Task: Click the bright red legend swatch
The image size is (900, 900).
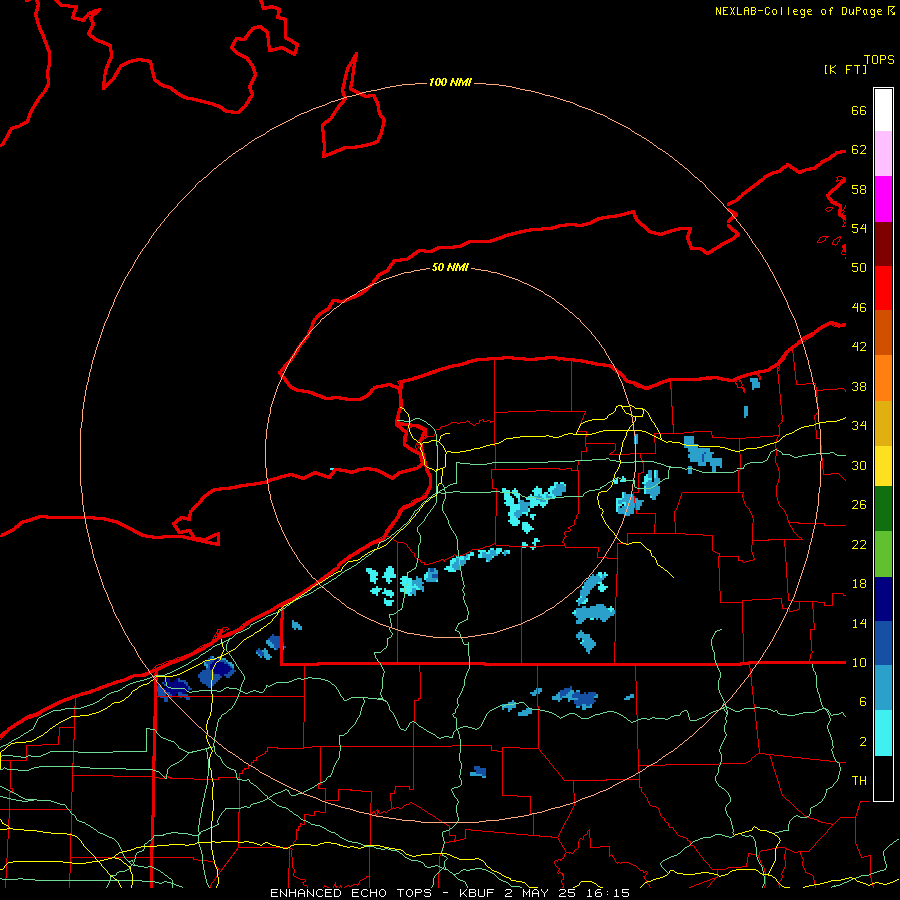Action: coord(883,288)
